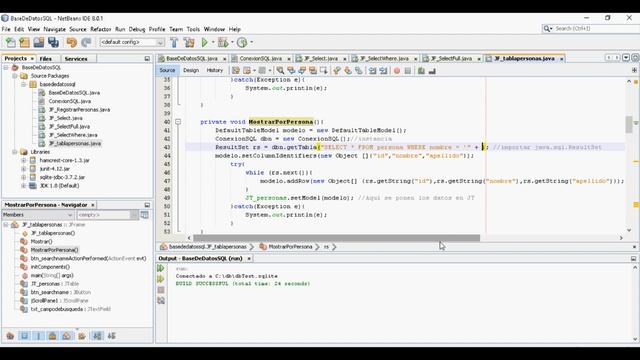The width and height of the screenshot is (640, 360).
Task: Click the New Project toolbar icon
Action: tap(24, 42)
